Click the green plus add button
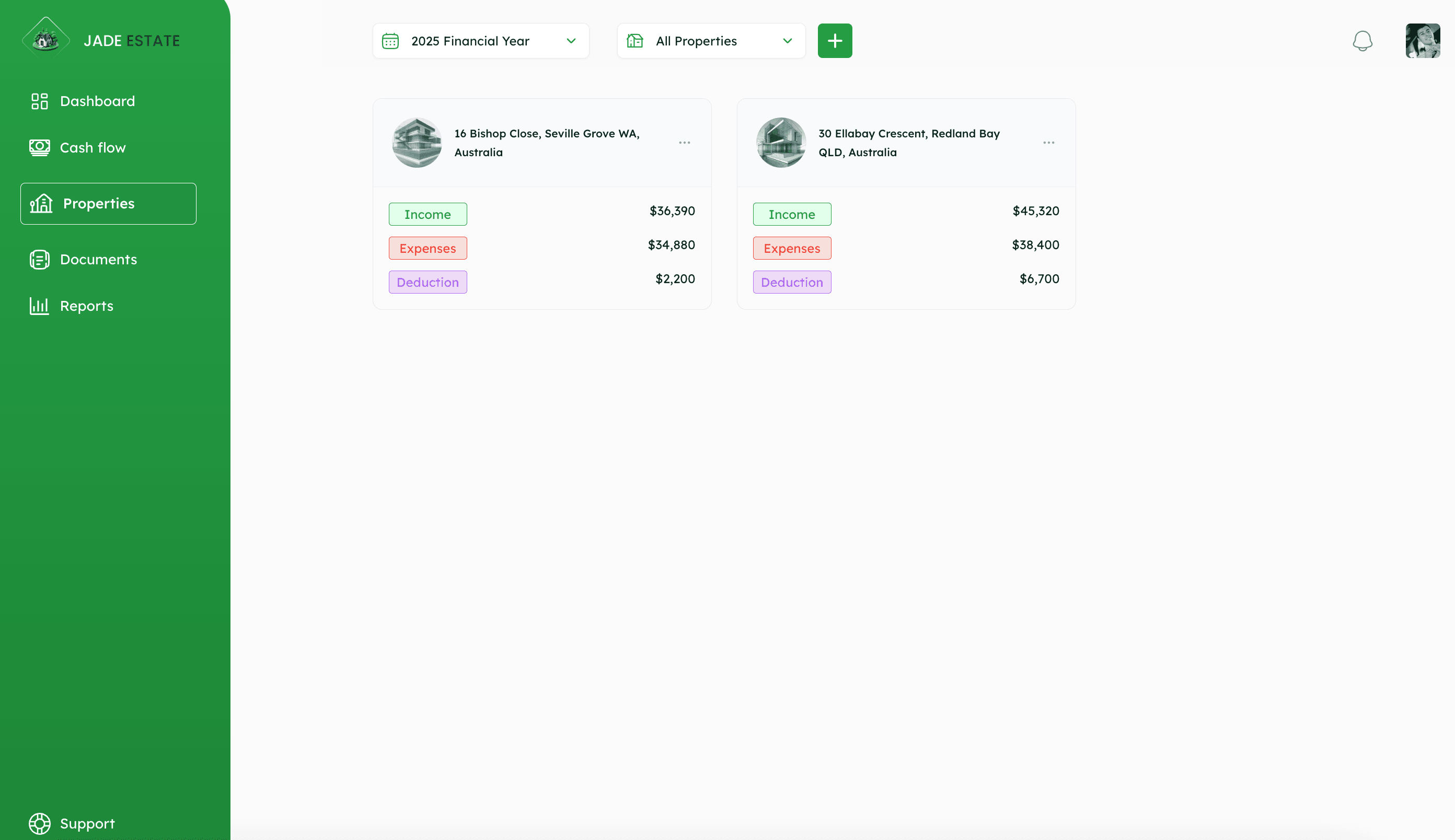Viewport: 1455px width, 840px height. pyautogui.click(x=835, y=41)
